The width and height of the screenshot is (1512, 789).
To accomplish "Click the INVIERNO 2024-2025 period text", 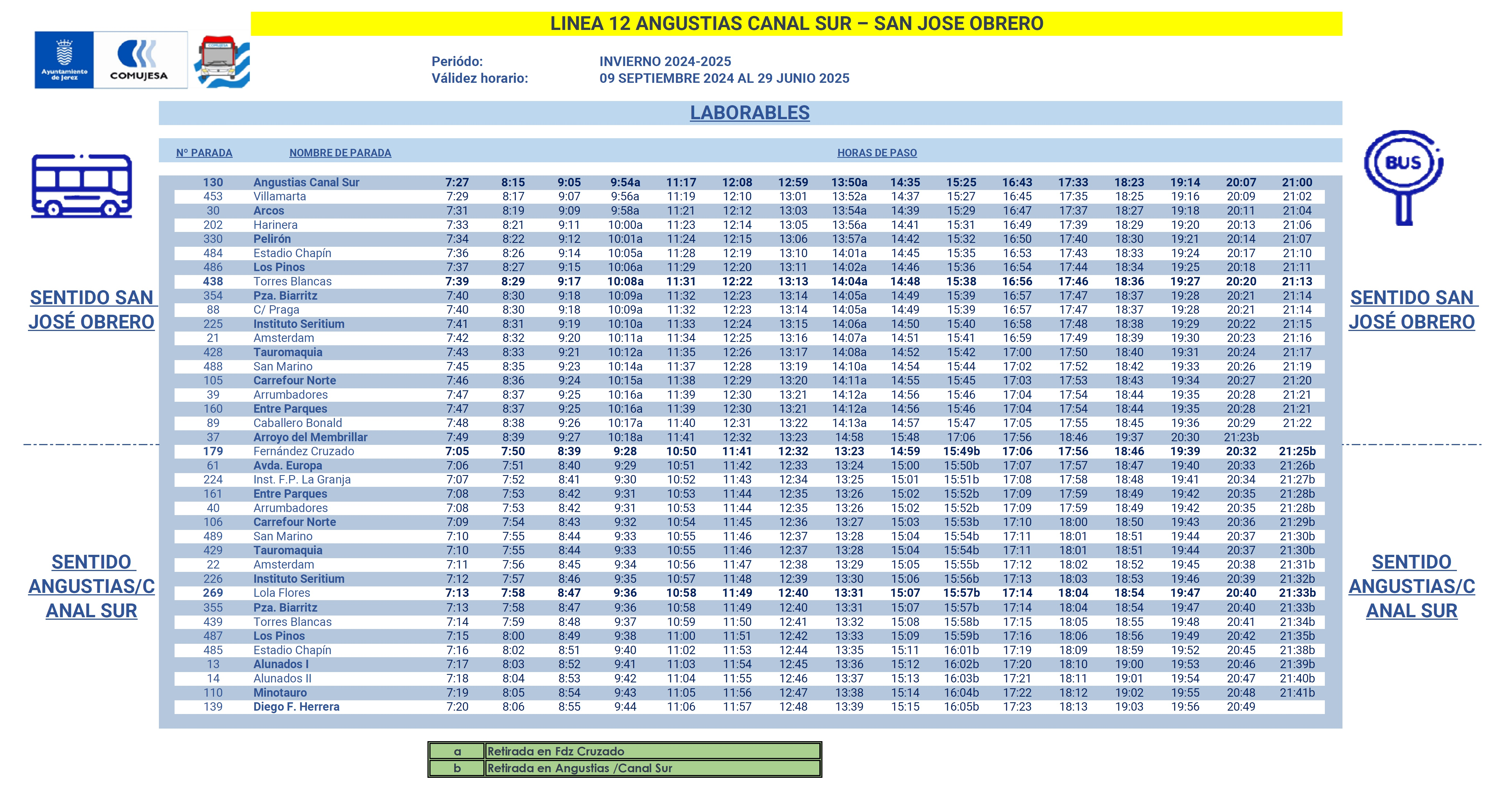I will tap(665, 62).
